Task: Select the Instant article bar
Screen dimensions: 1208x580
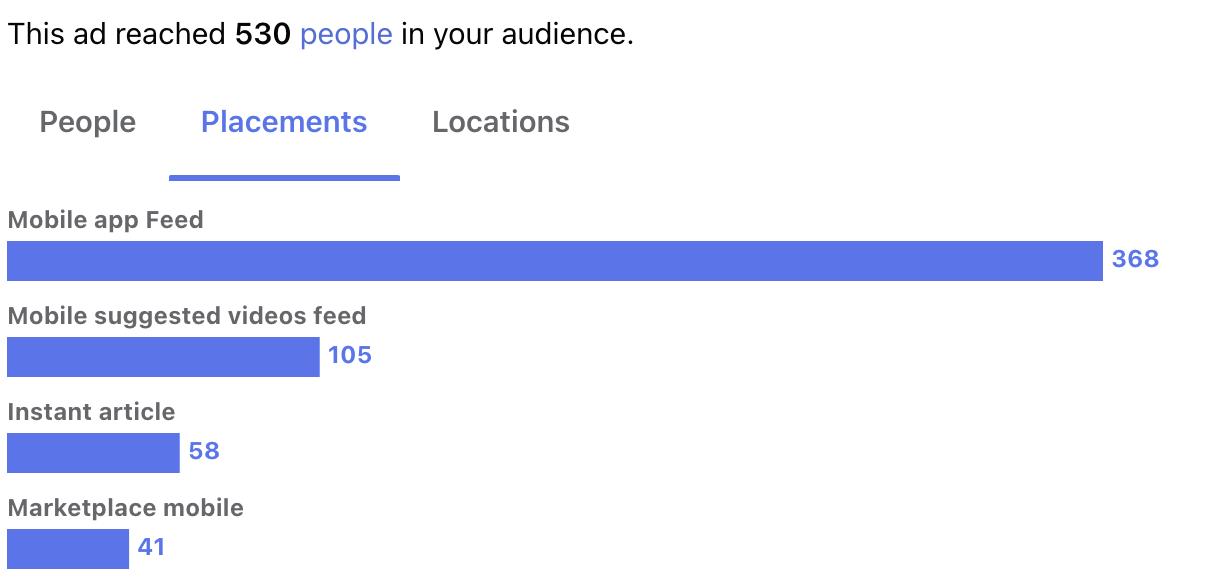Action: [93, 452]
